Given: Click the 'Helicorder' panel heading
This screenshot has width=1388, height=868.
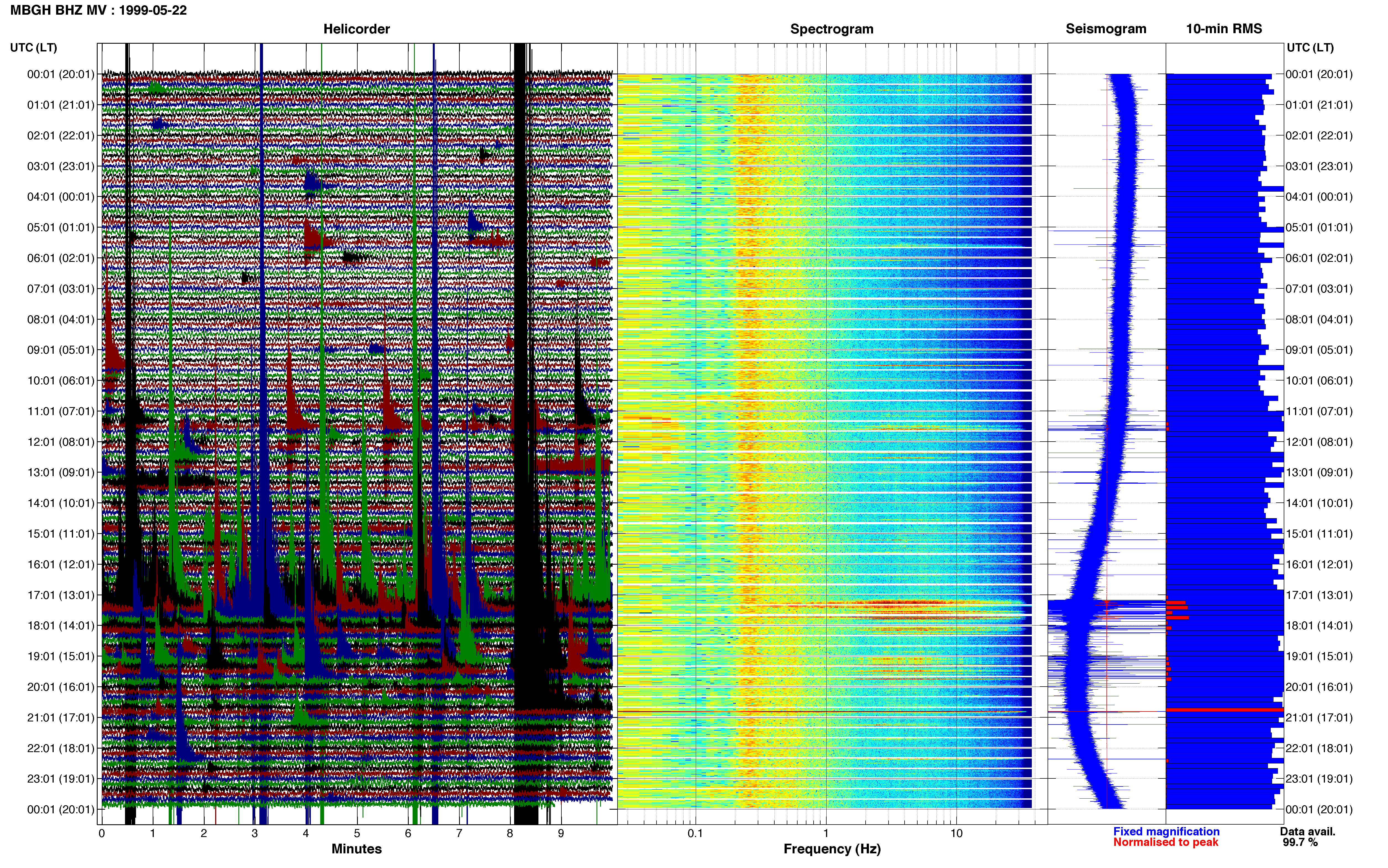Looking at the screenshot, I should coord(356,29).
